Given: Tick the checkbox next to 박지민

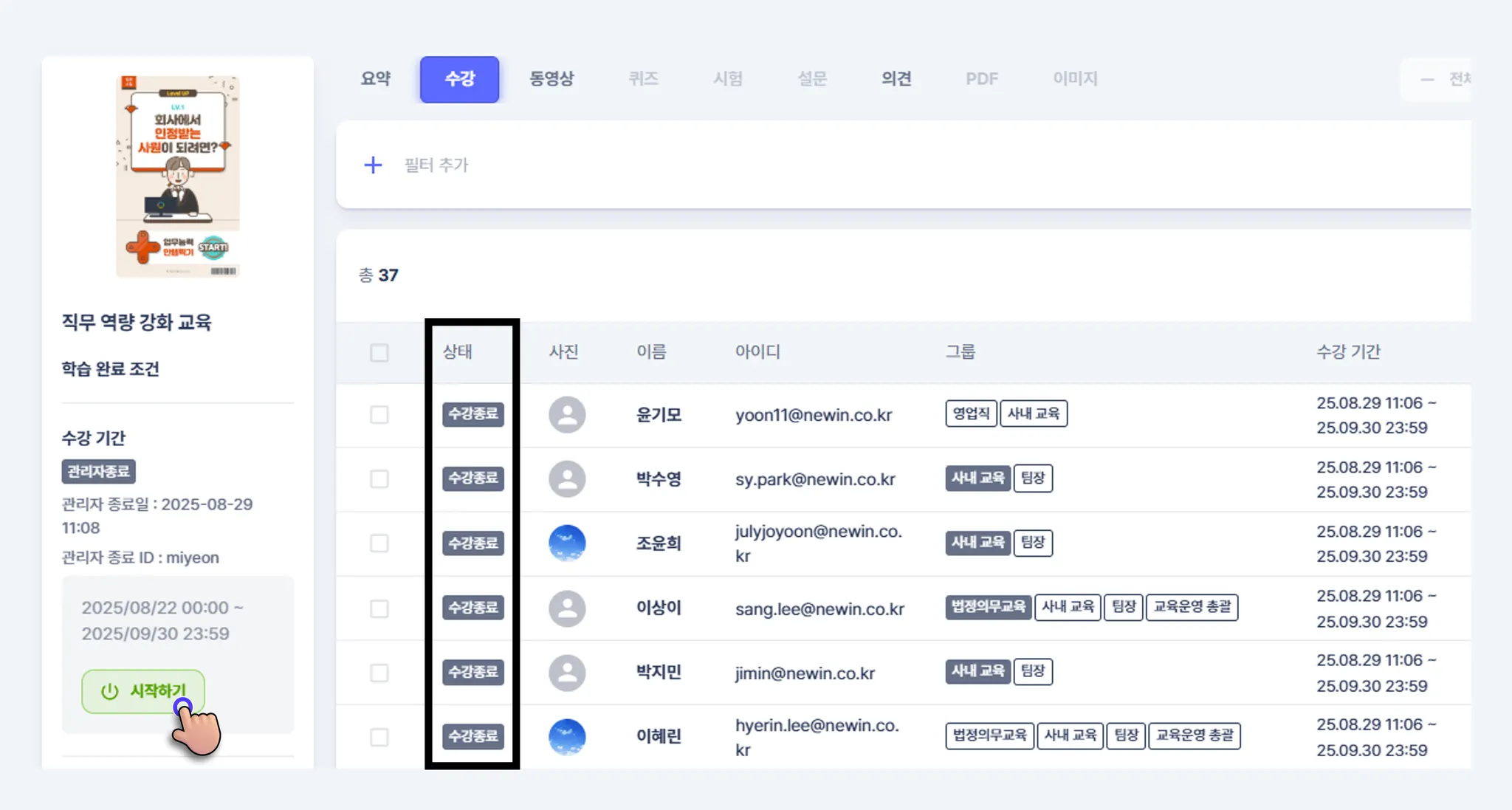Looking at the screenshot, I should point(379,673).
